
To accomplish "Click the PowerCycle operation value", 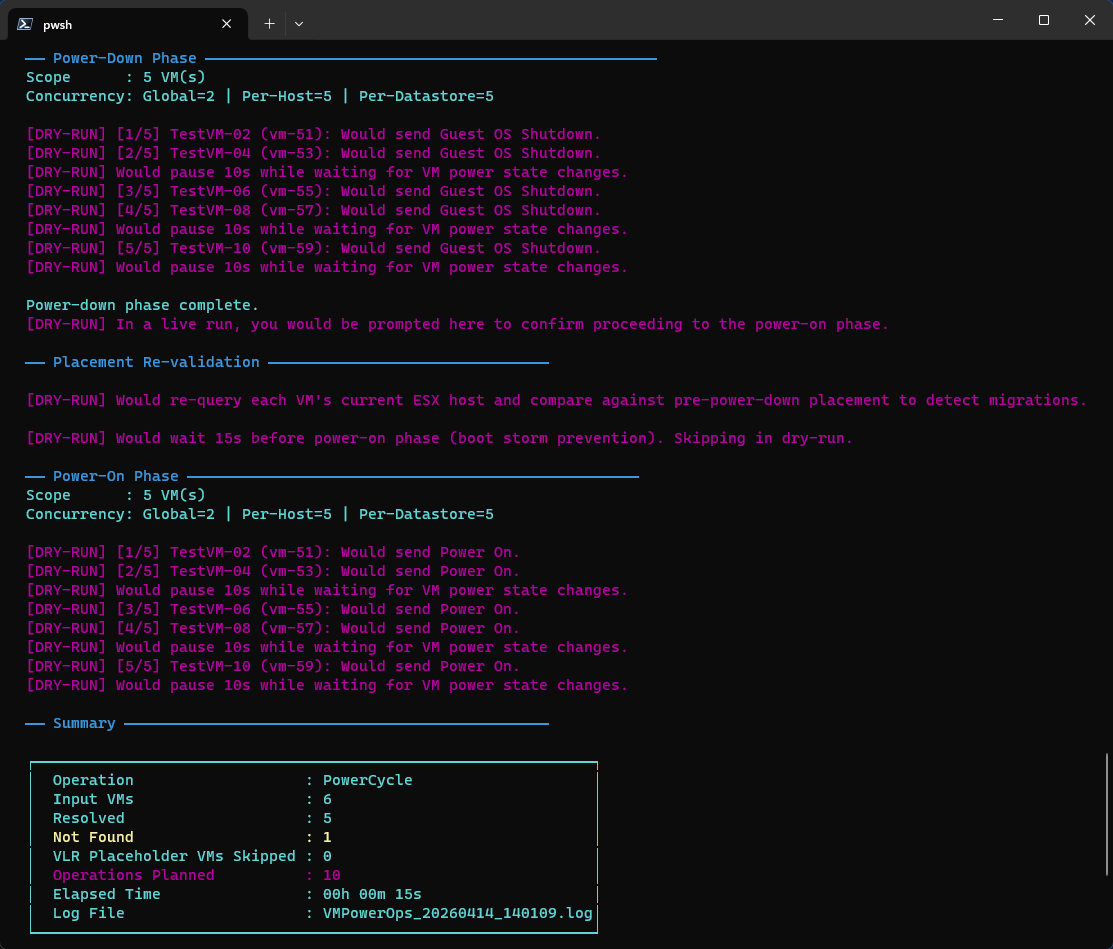I will pyautogui.click(x=367, y=780).
